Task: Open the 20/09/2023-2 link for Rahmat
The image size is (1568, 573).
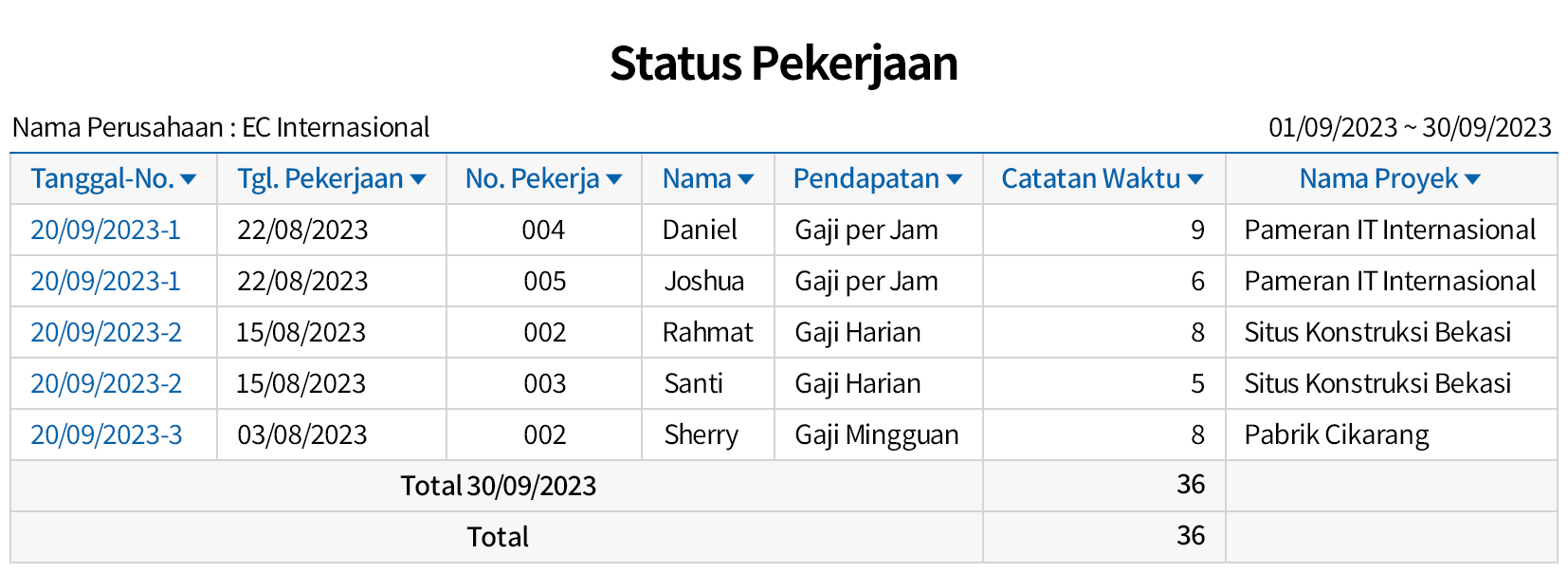Action: 106,333
